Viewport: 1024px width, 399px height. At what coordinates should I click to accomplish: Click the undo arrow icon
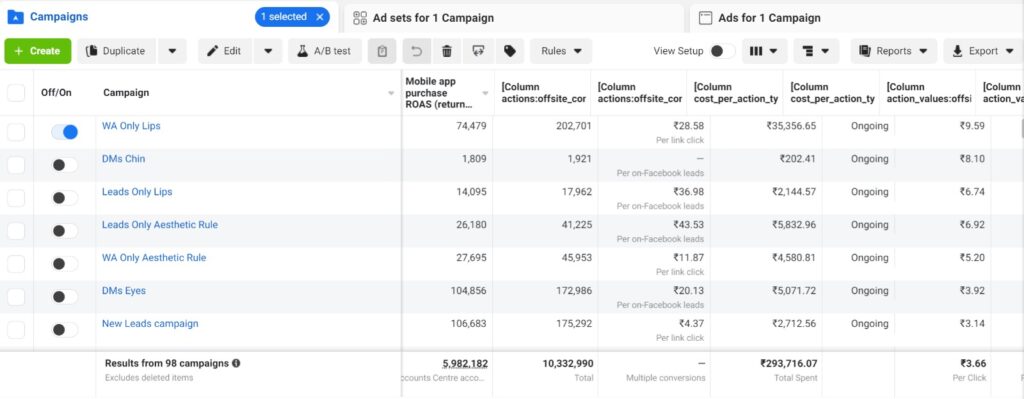coord(417,51)
